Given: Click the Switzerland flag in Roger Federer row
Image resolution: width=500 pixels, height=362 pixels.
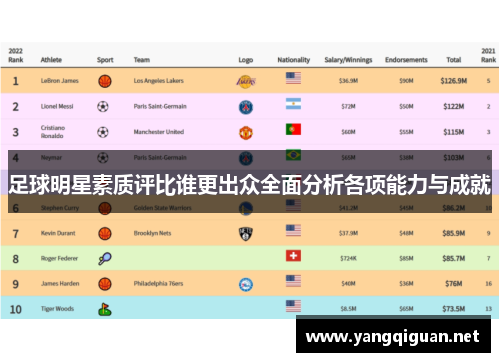Looking at the screenshot, I should (293, 256).
